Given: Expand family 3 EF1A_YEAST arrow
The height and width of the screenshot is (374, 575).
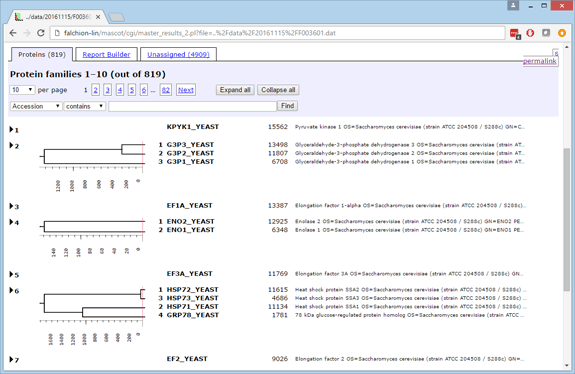Looking at the screenshot, I should pos(11,206).
